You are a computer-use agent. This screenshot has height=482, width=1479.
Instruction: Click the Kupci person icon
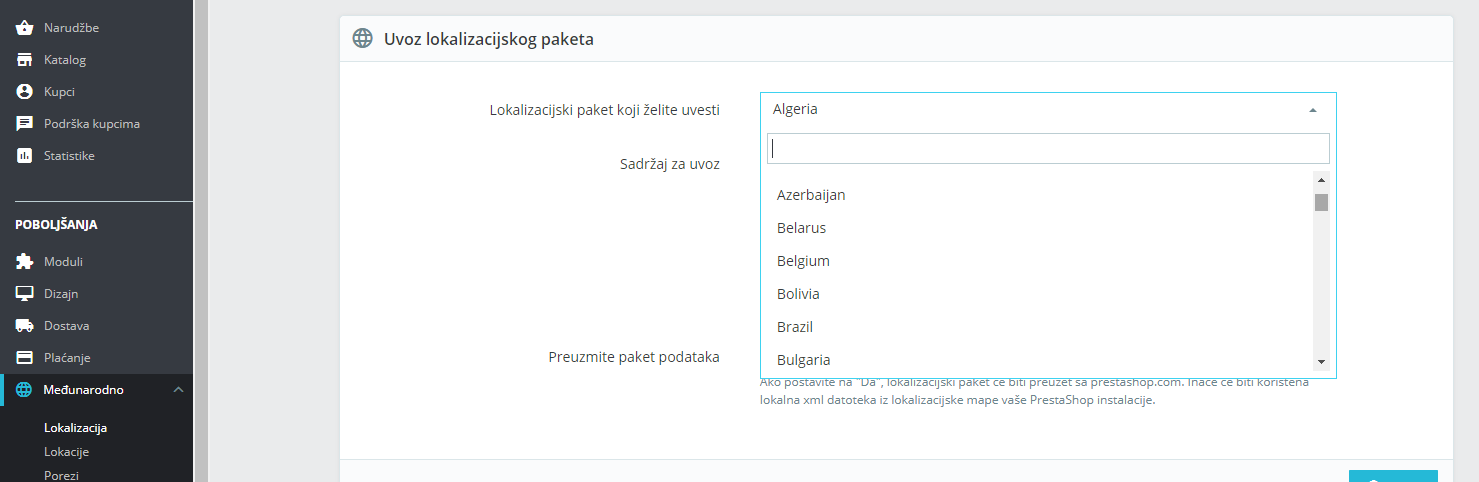25,92
